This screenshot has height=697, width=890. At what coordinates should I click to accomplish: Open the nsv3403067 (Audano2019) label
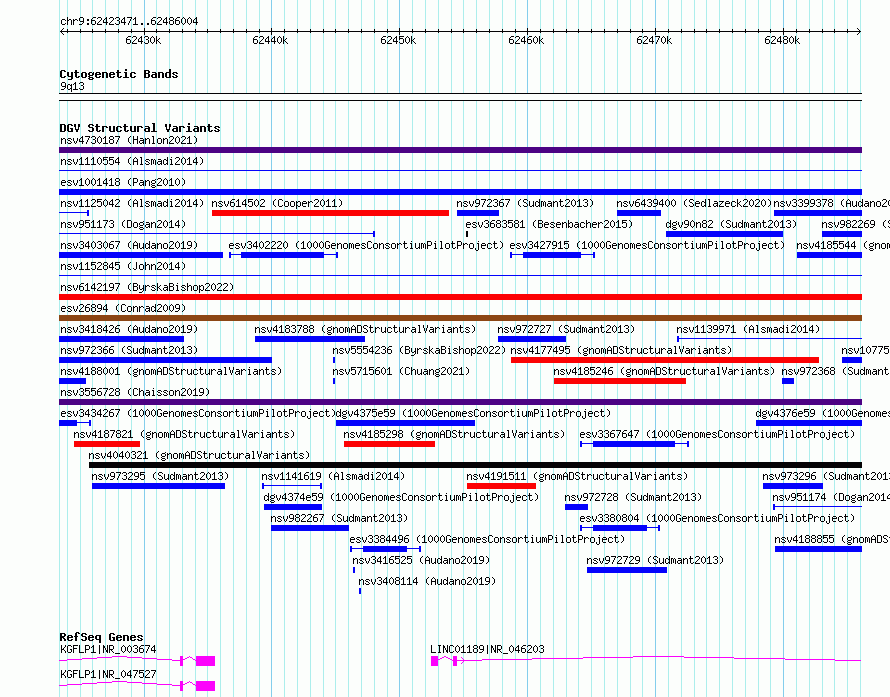tap(129, 245)
